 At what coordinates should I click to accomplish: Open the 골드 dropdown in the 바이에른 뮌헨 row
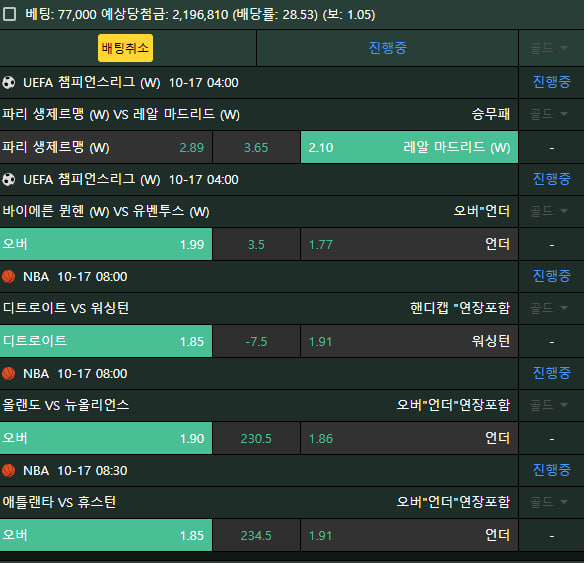coord(549,211)
